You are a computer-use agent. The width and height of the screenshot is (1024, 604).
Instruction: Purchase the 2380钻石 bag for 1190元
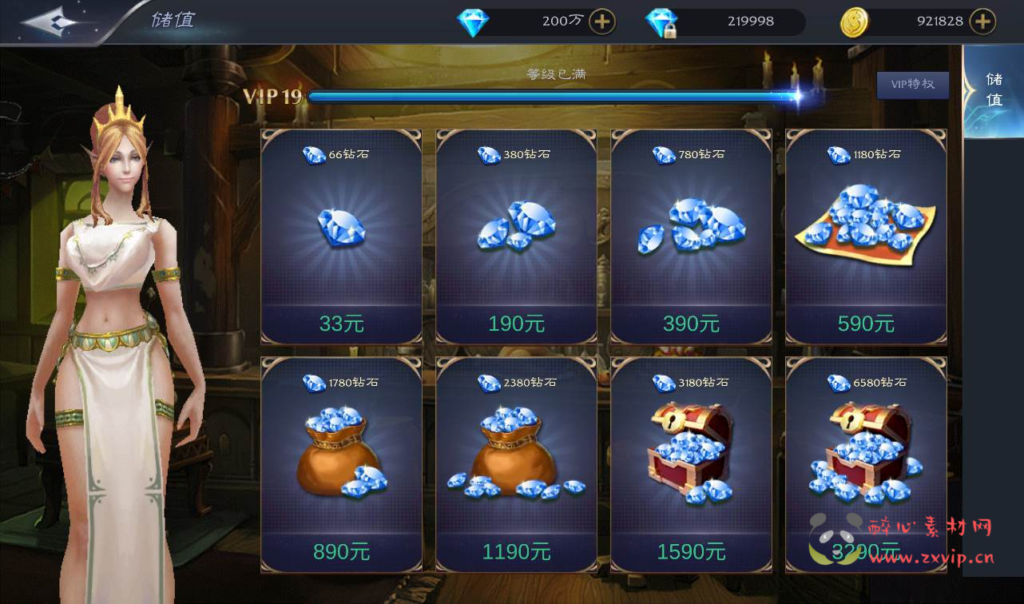click(516, 465)
